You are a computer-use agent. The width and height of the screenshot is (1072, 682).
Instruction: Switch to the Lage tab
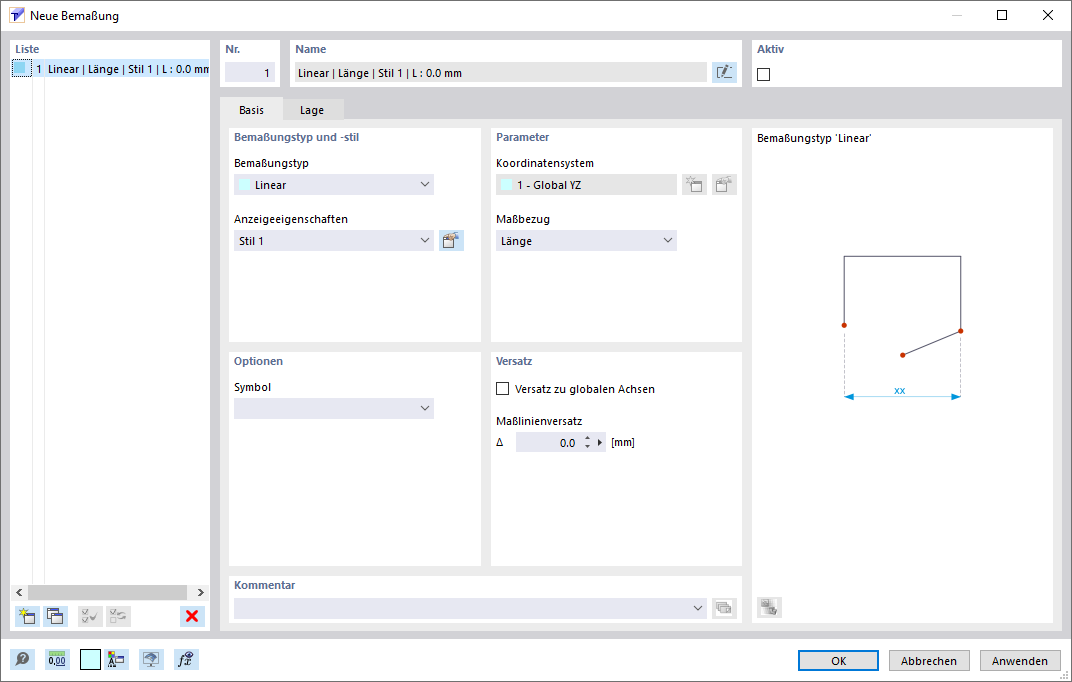pos(312,110)
